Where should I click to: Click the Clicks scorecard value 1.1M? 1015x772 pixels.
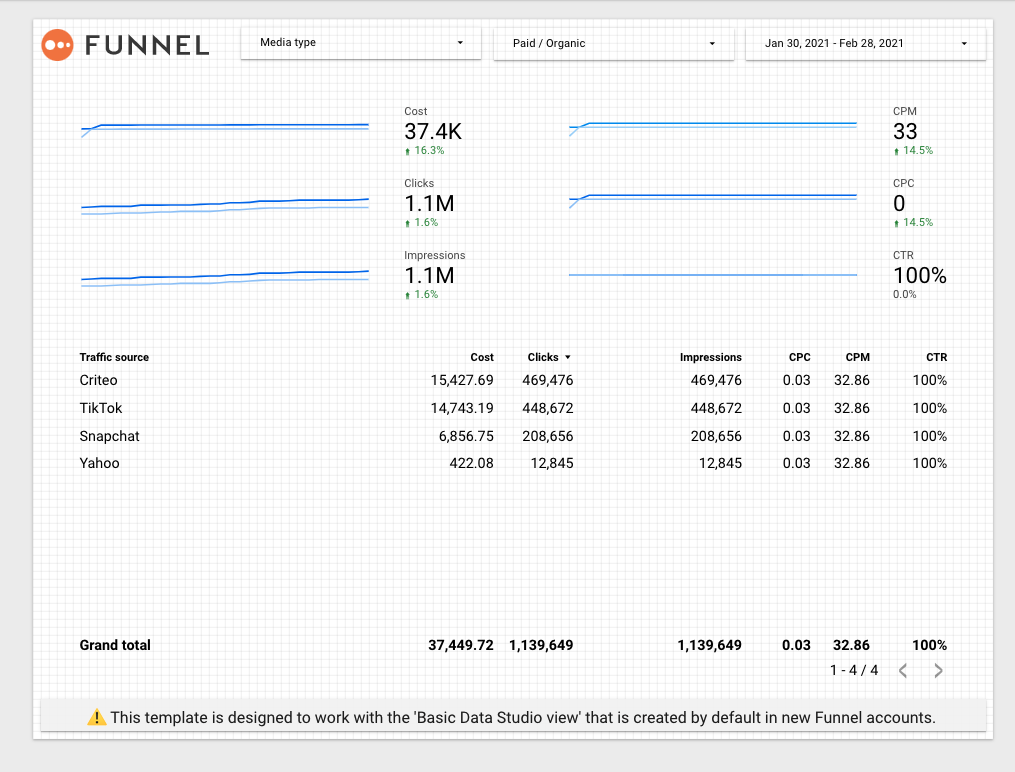click(x=429, y=204)
